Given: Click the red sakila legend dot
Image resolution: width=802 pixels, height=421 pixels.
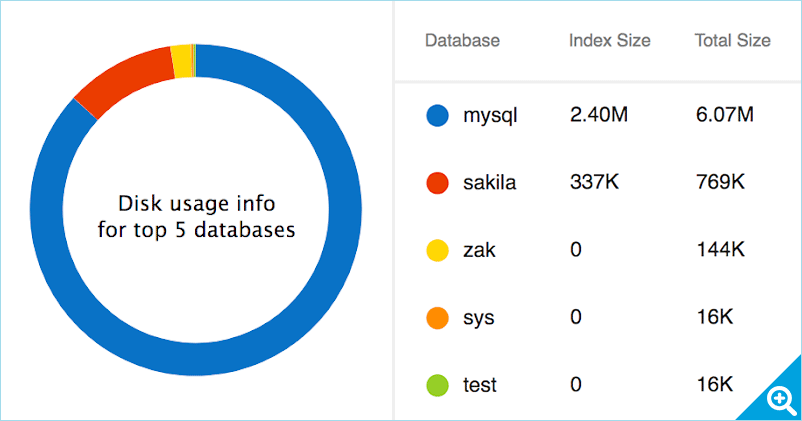Looking at the screenshot, I should [436, 183].
